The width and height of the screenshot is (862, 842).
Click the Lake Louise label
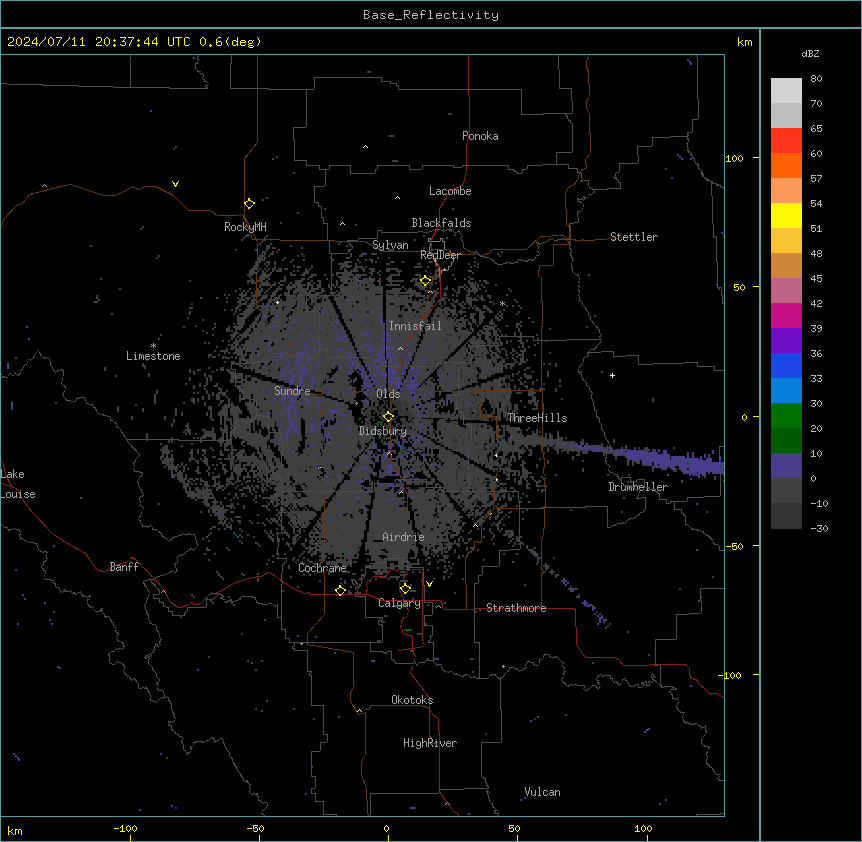(x=18, y=484)
